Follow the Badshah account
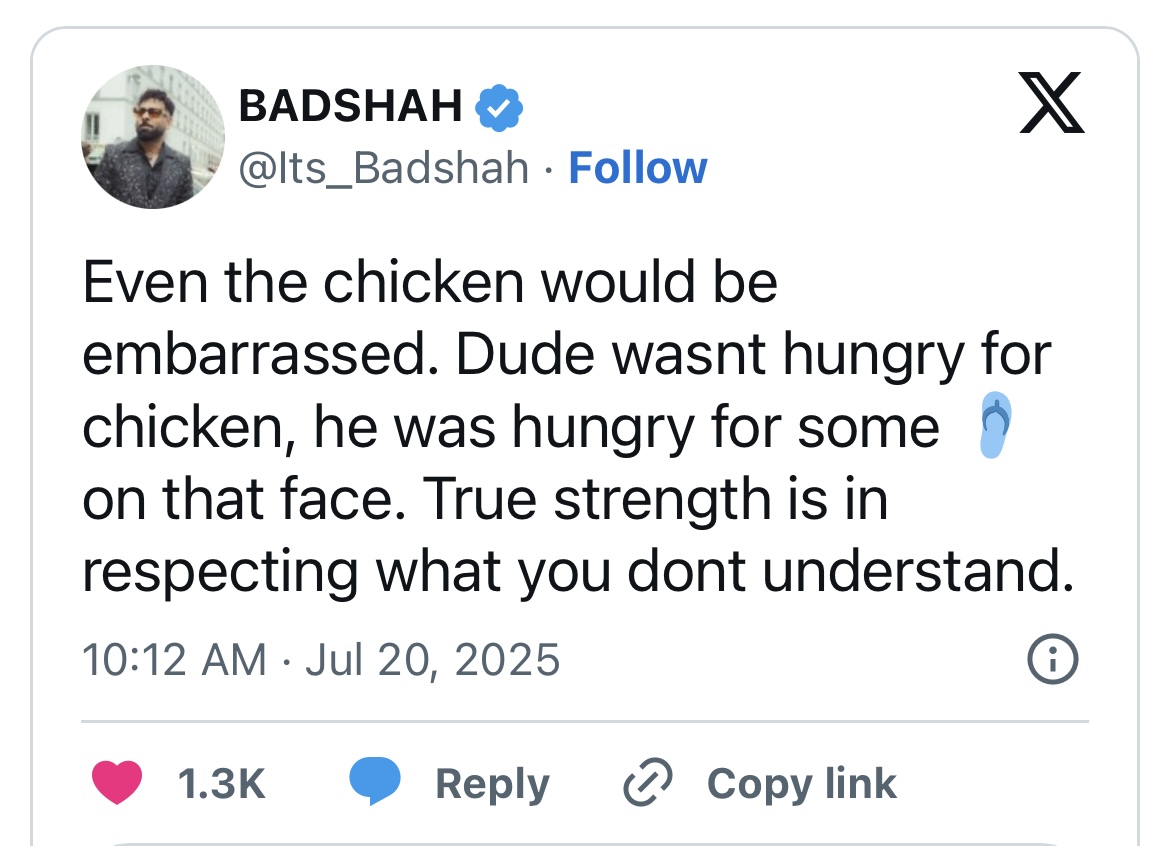The width and height of the screenshot is (1170, 846). tap(637, 168)
